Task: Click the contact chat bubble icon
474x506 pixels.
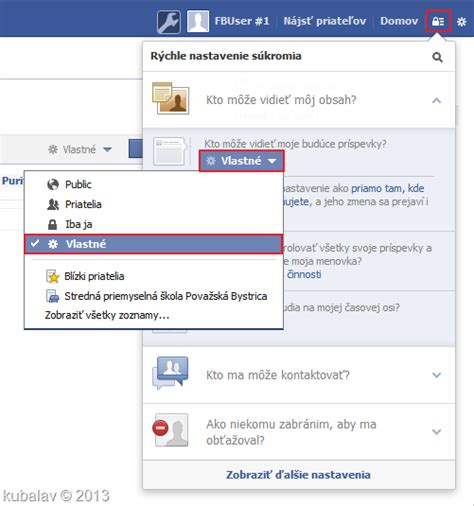Action: click(x=170, y=373)
